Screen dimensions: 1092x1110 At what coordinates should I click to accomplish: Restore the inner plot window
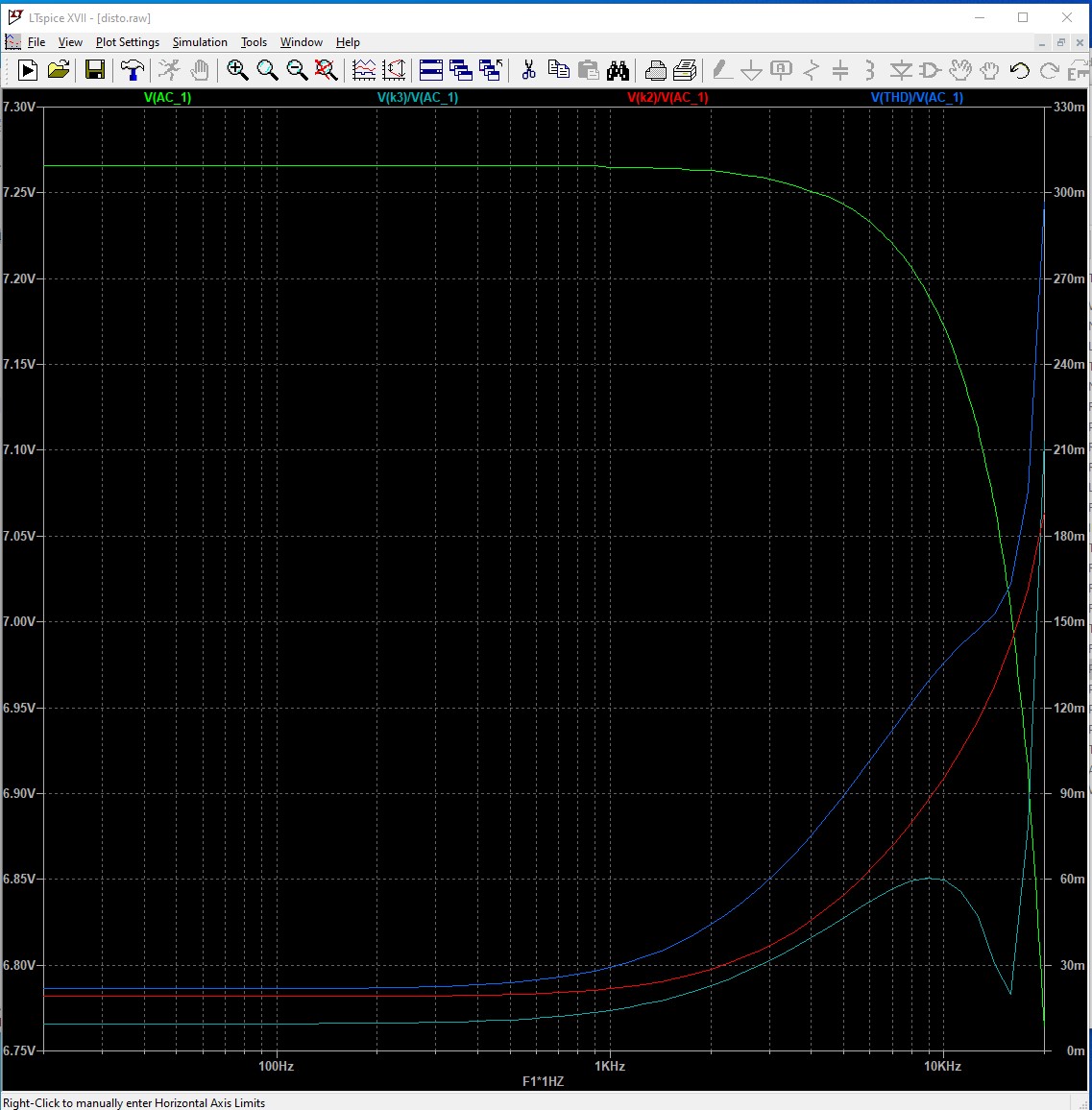[1061, 42]
